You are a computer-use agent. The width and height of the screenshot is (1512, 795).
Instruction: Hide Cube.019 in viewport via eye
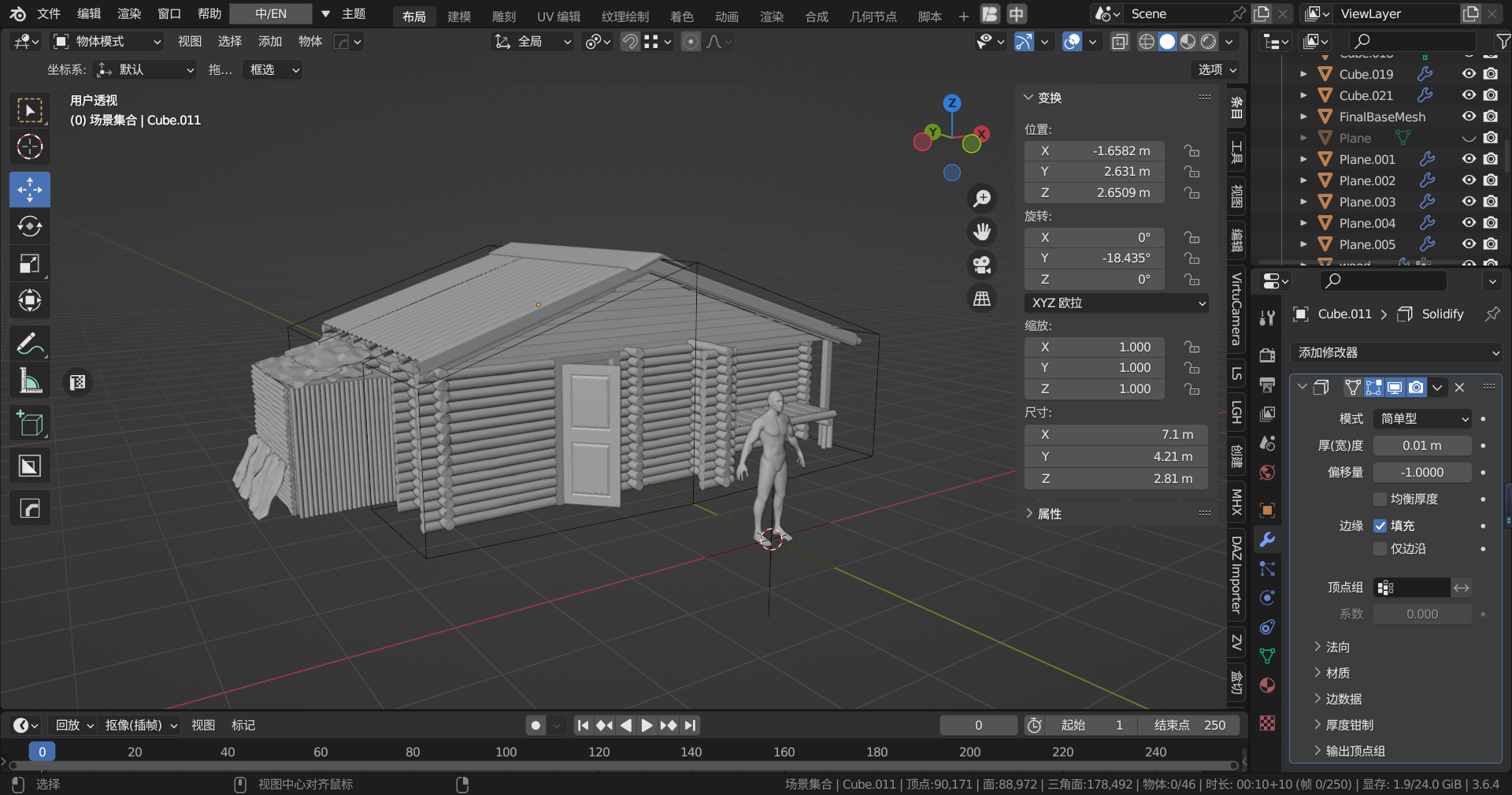(x=1469, y=73)
